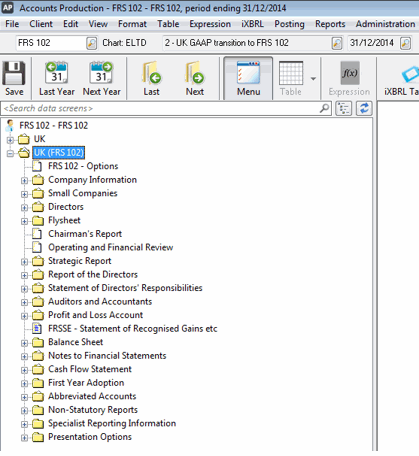Image resolution: width=419 pixels, height=456 pixels.
Task: Open the Expression menu
Action: pyautogui.click(x=210, y=24)
